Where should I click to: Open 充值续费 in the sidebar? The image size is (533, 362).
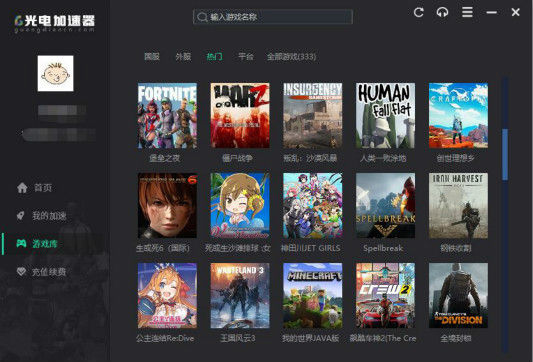(49, 272)
